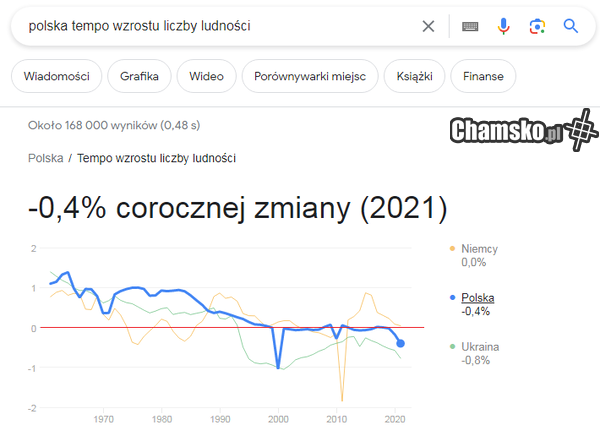Submit search with magnifying glass icon
Viewport: 600px width, 436px height.
pyautogui.click(x=571, y=26)
